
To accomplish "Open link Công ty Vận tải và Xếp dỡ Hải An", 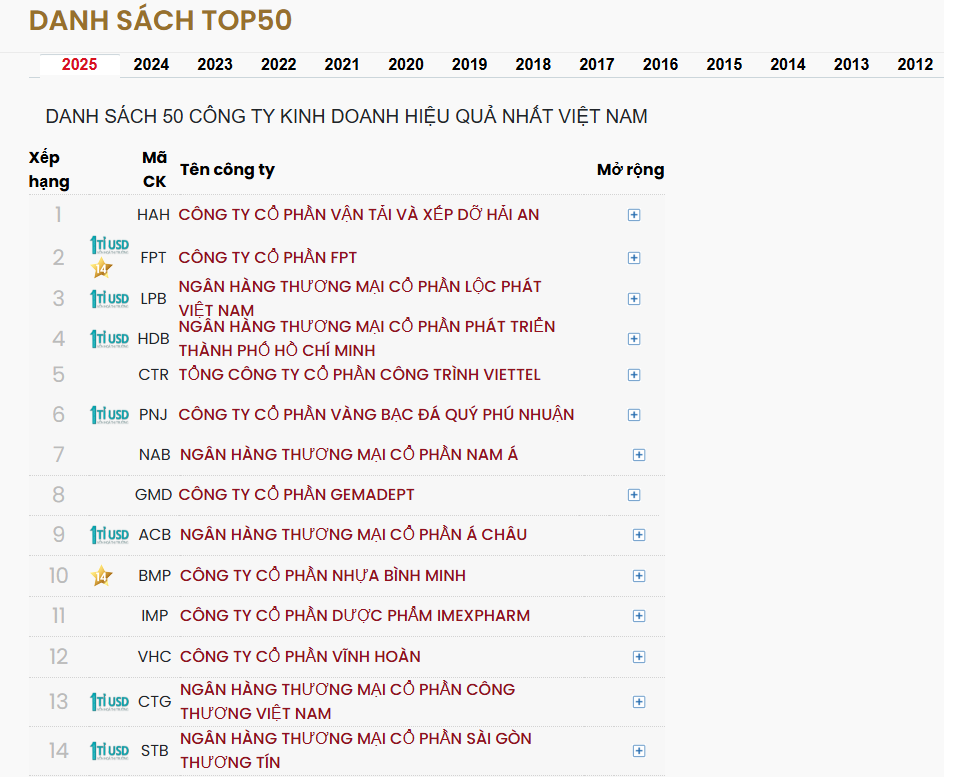I will click(x=359, y=214).
